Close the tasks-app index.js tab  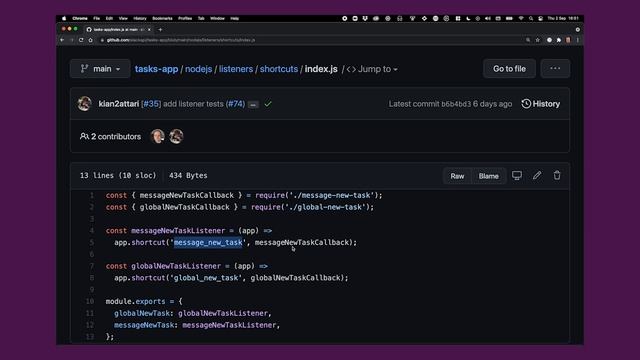tap(149, 29)
